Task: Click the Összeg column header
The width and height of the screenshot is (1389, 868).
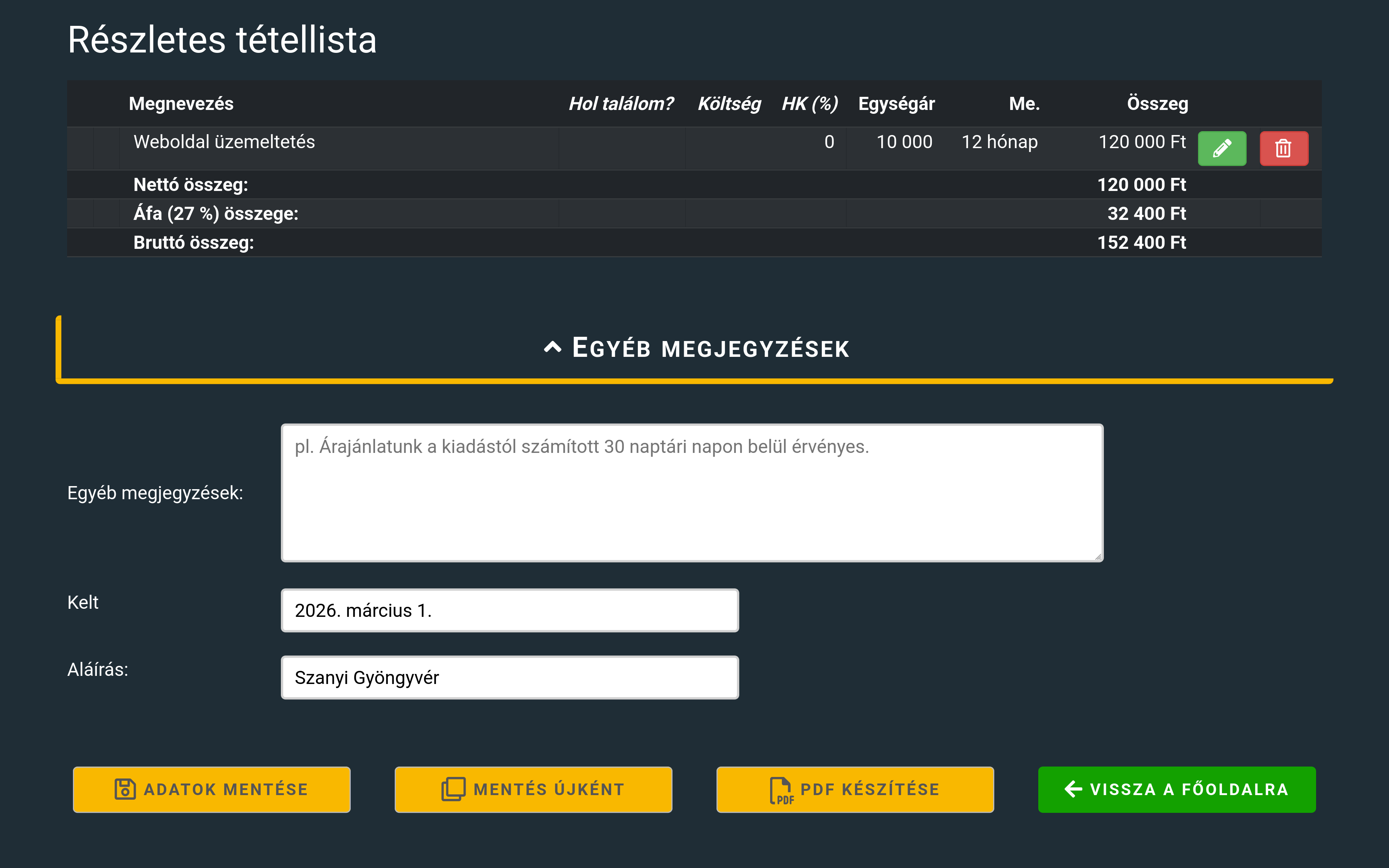Action: pyautogui.click(x=1157, y=103)
